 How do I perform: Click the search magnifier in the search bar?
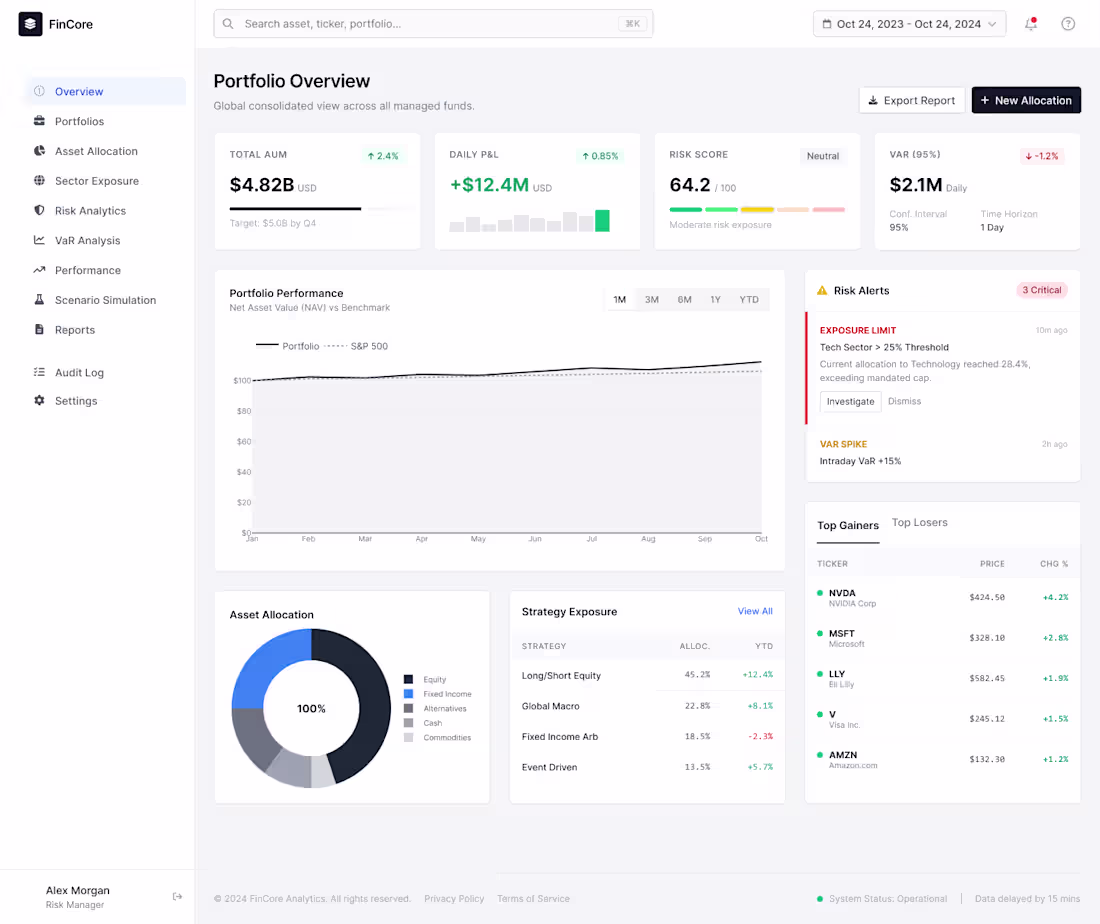tap(226, 23)
